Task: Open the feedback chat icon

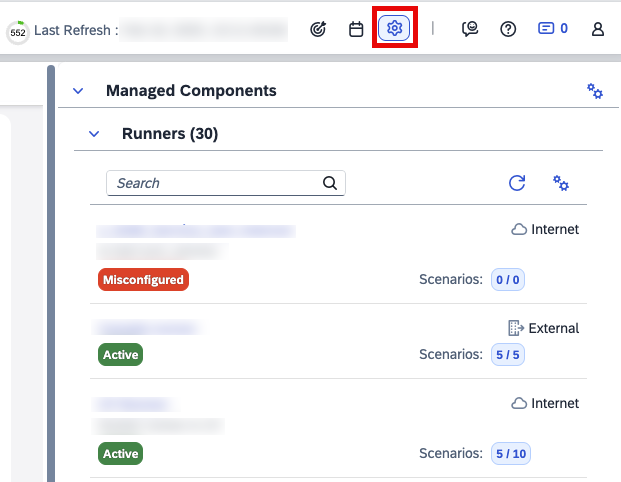Action: pos(470,29)
